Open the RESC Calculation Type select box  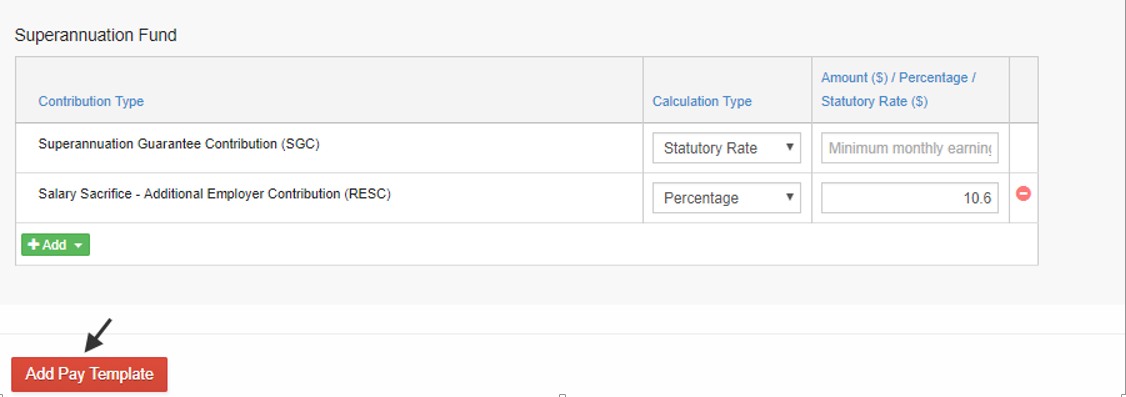(727, 198)
